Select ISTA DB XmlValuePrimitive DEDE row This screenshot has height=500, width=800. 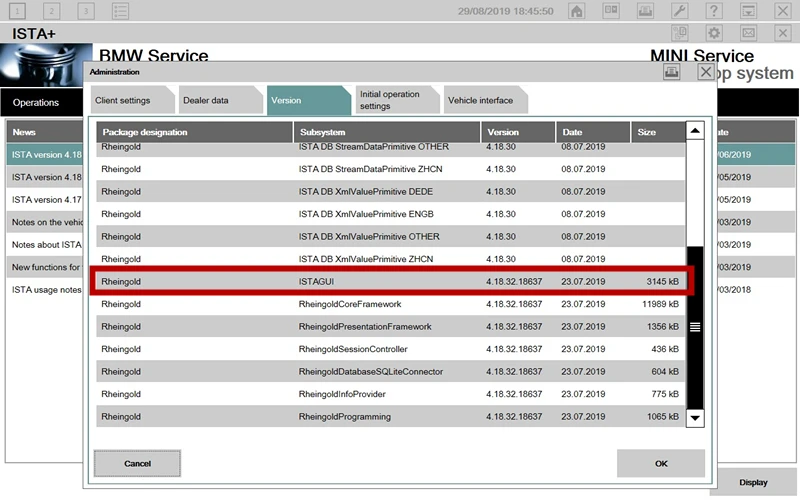(390, 191)
